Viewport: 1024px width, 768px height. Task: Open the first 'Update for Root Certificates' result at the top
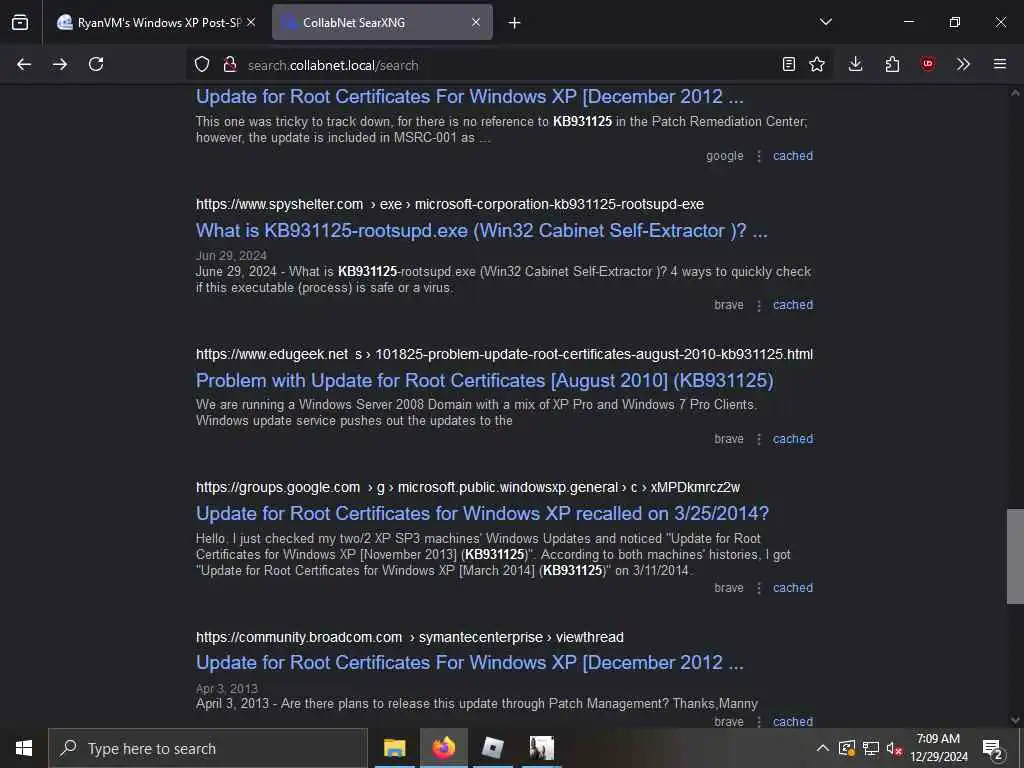[x=470, y=97]
